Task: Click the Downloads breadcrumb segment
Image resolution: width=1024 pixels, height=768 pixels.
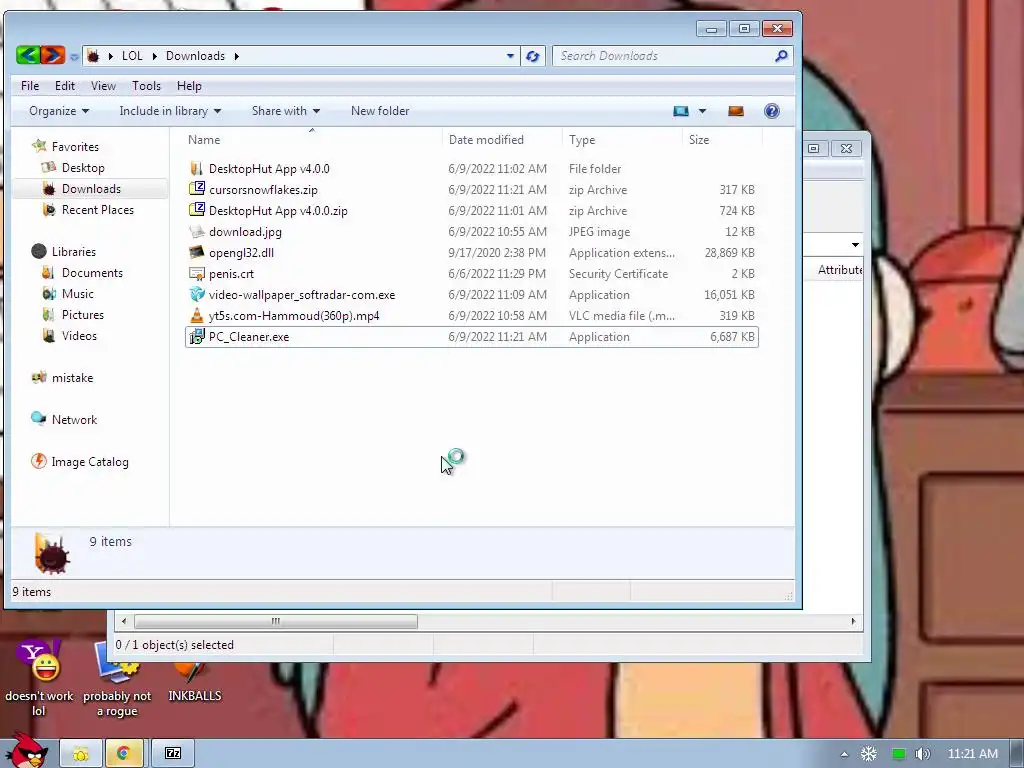Action: click(195, 56)
